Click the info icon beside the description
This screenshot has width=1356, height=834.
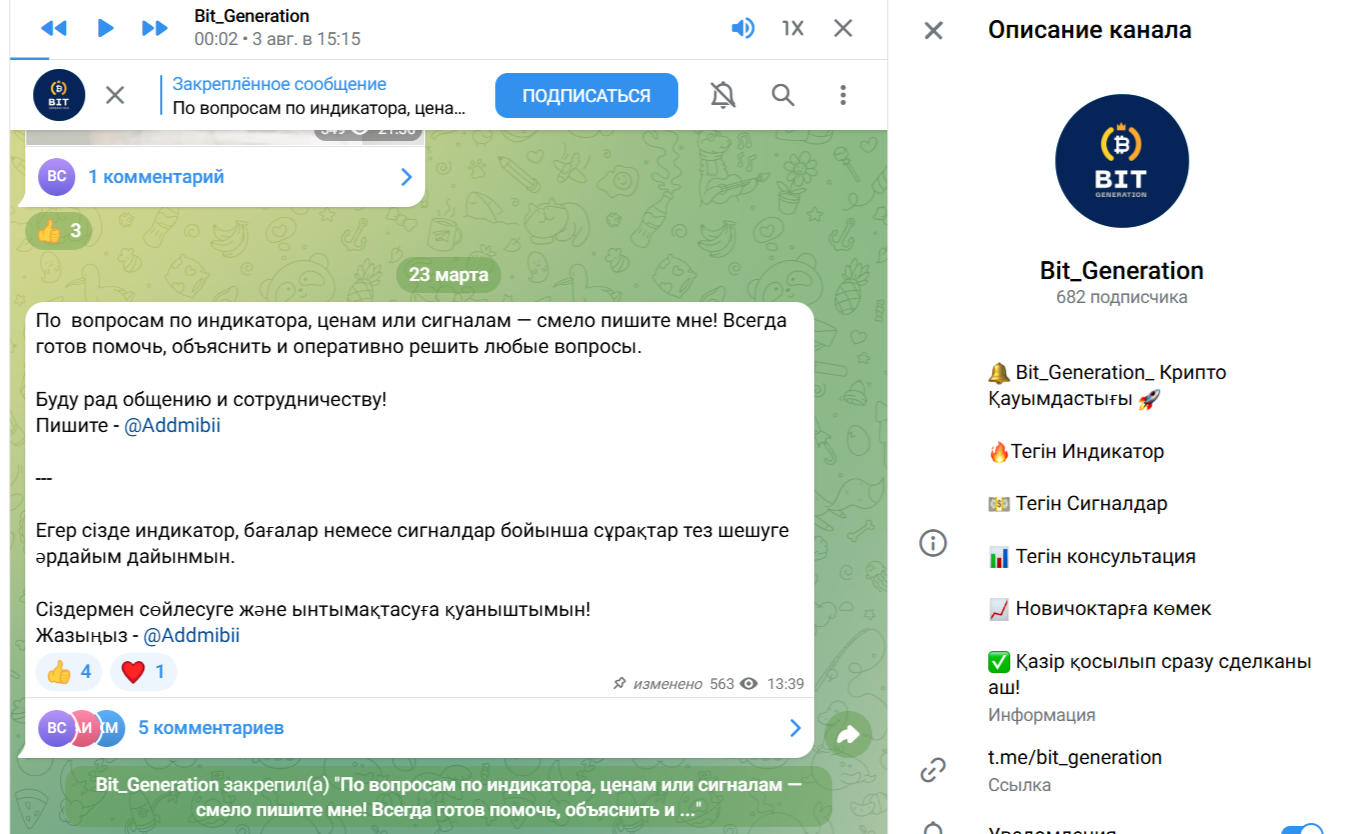tap(933, 543)
